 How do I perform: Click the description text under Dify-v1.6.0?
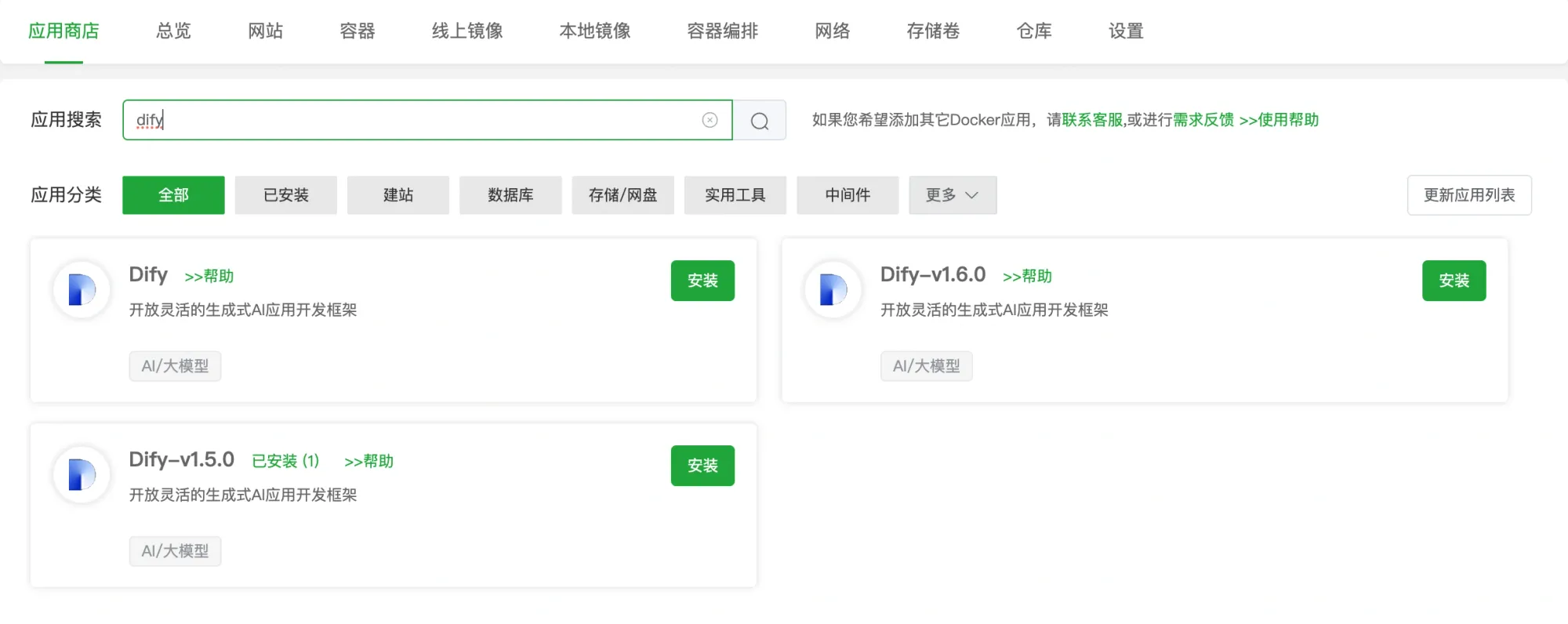click(x=994, y=310)
